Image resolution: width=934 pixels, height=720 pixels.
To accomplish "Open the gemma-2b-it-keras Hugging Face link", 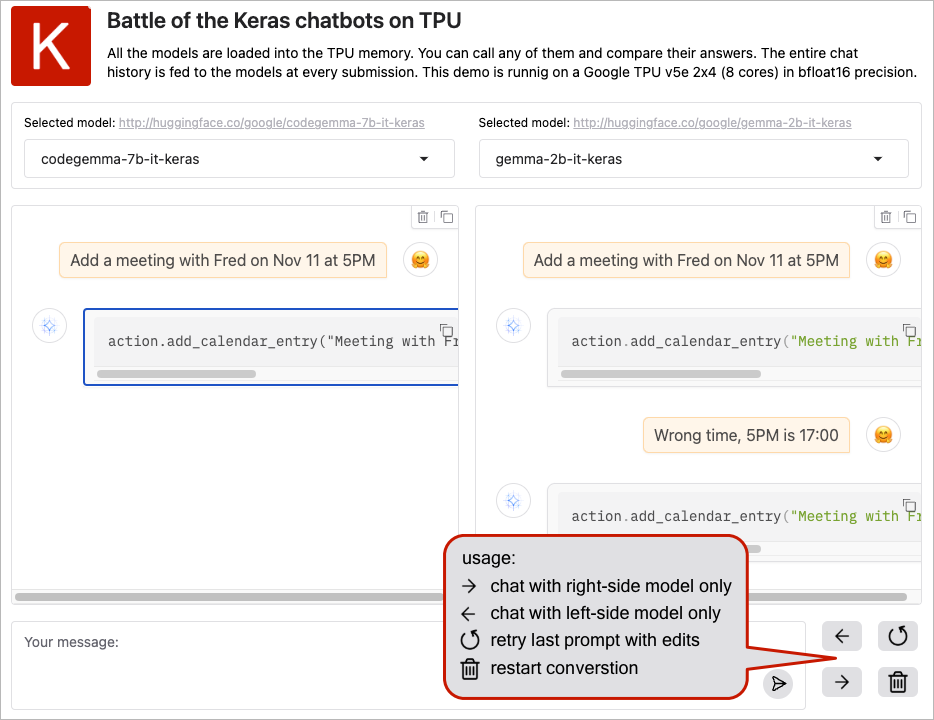I will 712,123.
